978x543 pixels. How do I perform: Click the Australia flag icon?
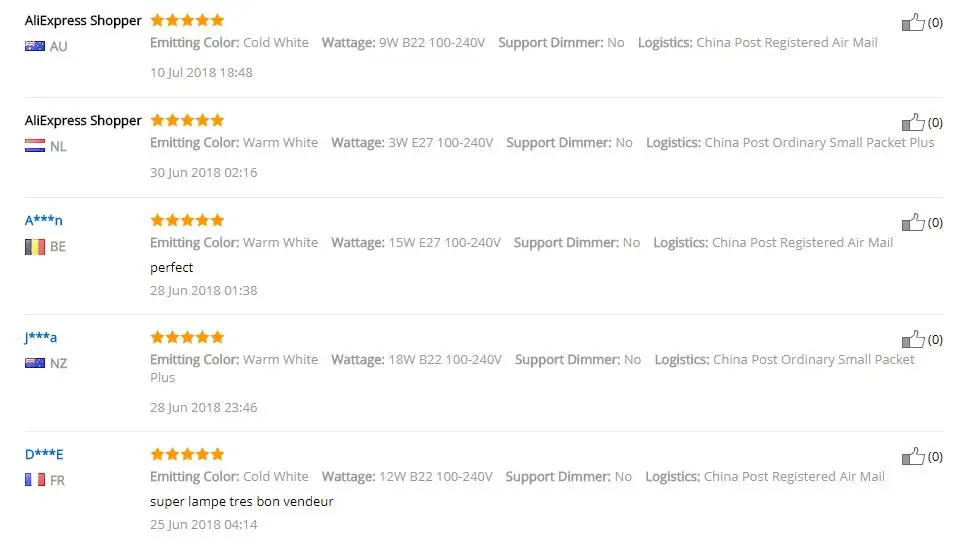(x=35, y=46)
